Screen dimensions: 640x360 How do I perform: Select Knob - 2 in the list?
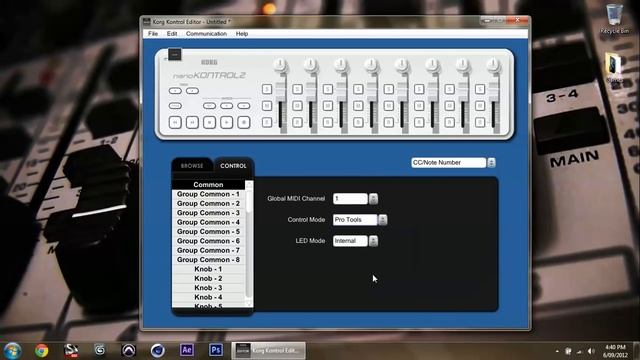pyautogui.click(x=208, y=278)
